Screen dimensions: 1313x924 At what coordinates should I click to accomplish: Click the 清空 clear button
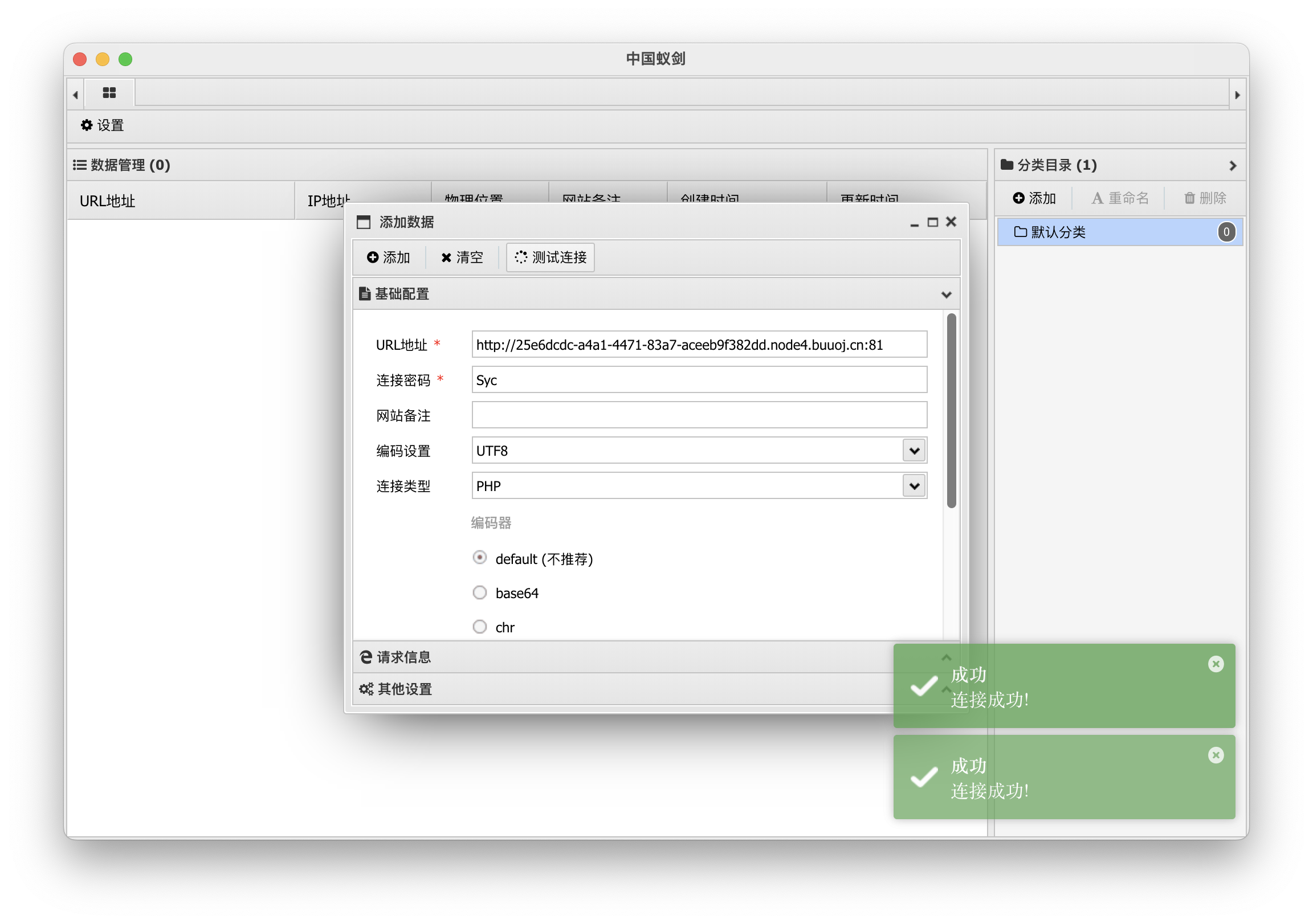(462, 257)
